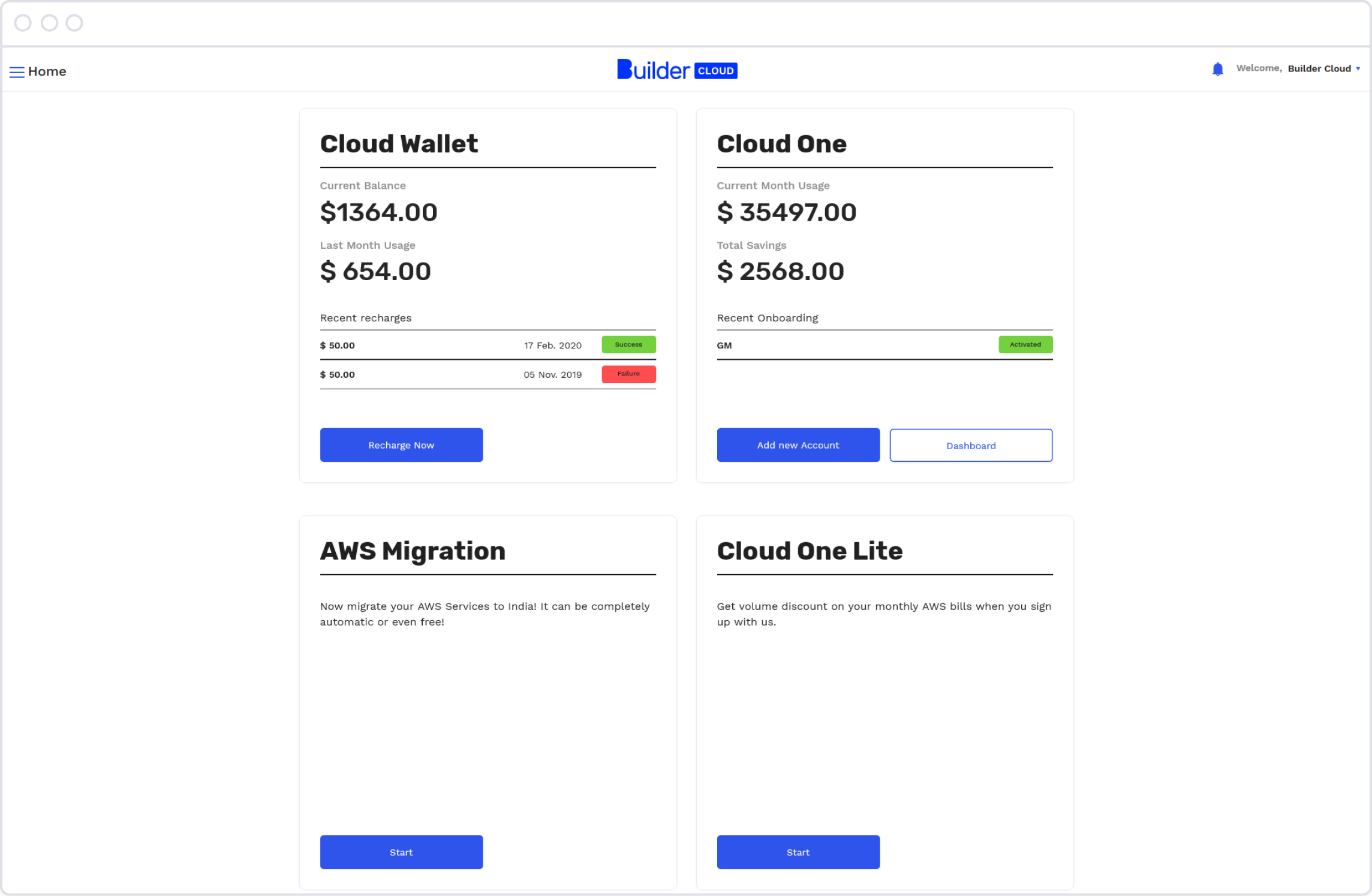Expand the Builder Cloud user dropdown arrow

coord(1358,69)
